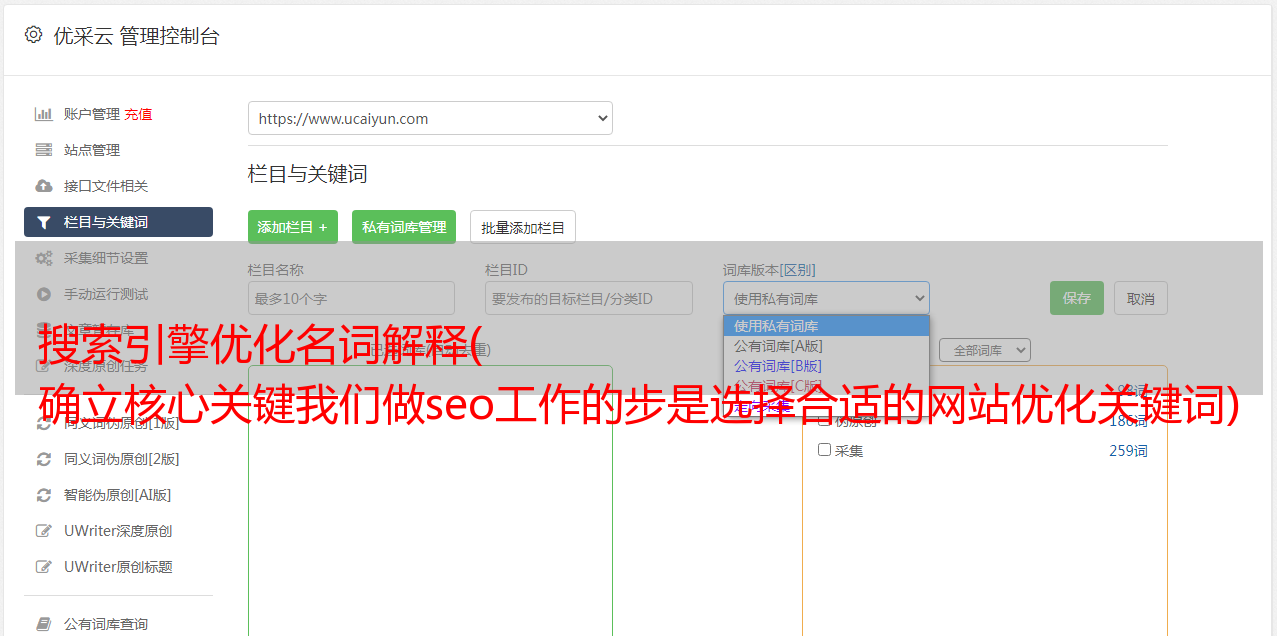Click the funnel icon for 栏目与关键词
The height and width of the screenshot is (636, 1277).
43,222
